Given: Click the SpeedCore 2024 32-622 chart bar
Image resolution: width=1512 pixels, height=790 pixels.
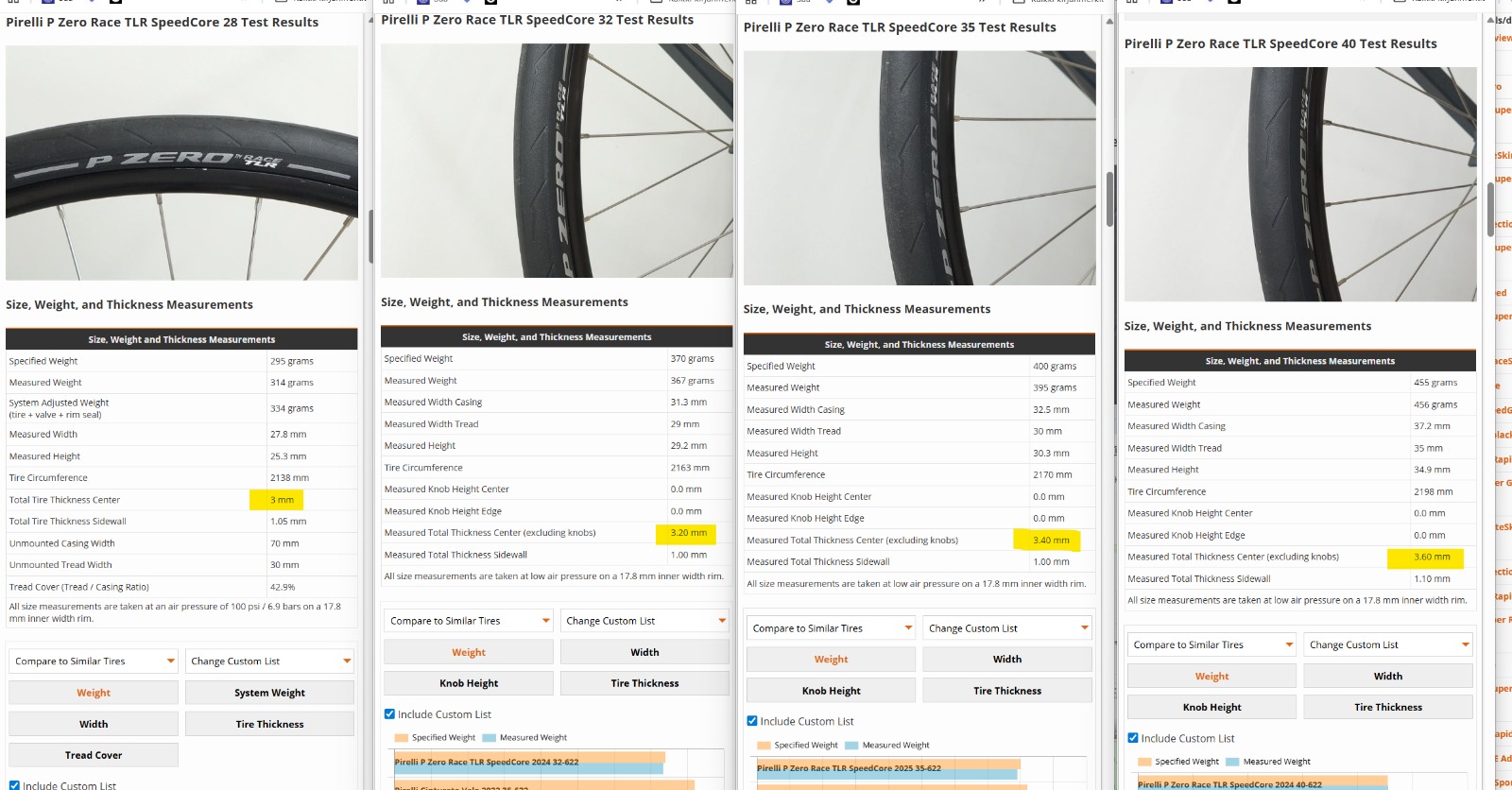Looking at the screenshot, I should tap(529, 762).
